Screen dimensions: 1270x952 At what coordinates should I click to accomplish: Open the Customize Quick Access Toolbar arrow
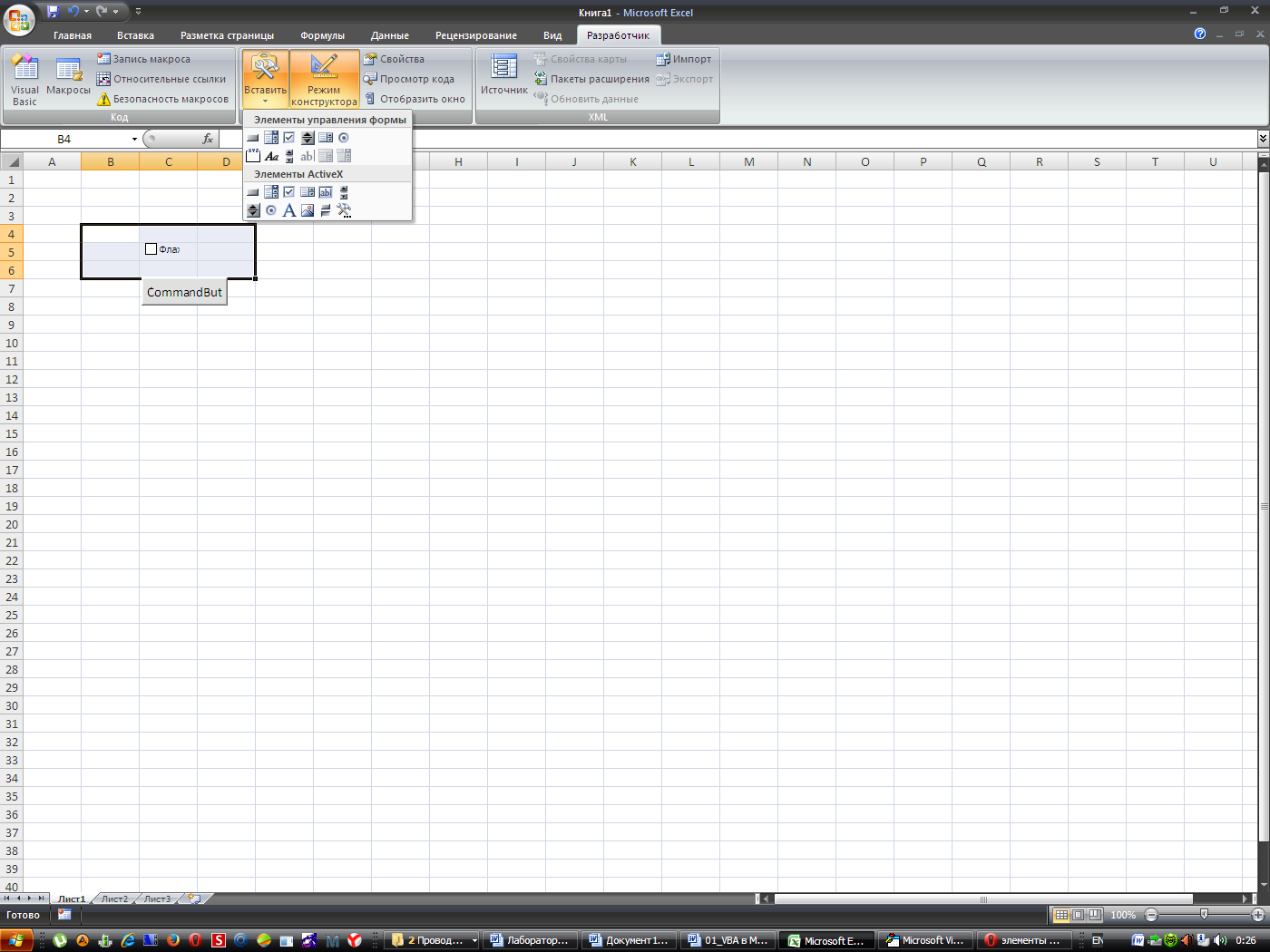138,12
